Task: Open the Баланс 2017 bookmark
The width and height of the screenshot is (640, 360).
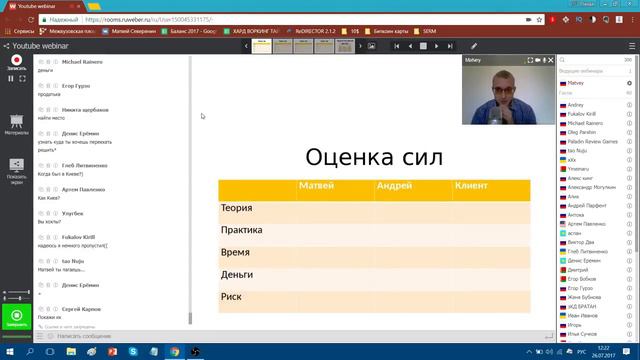Action: click(x=189, y=31)
